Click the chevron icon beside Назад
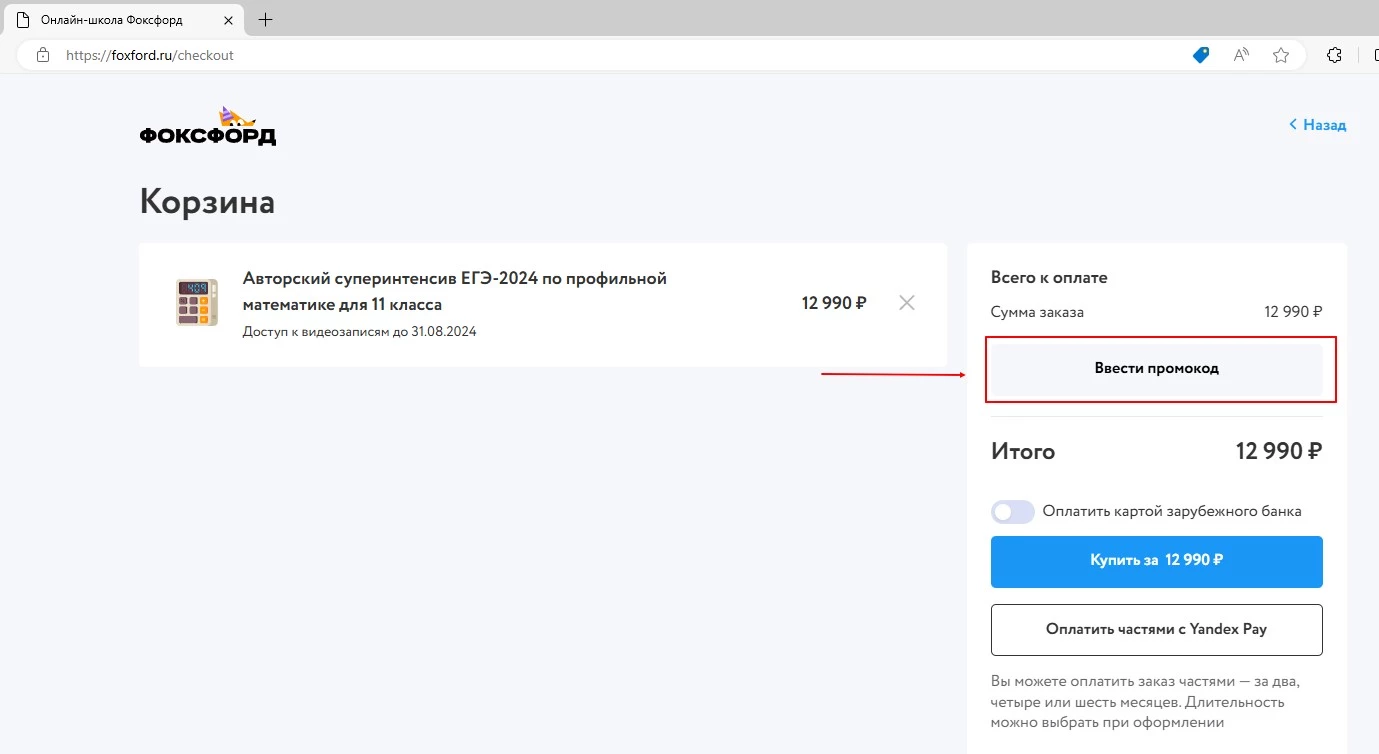Viewport: 1379px width, 754px height. pos(1291,124)
